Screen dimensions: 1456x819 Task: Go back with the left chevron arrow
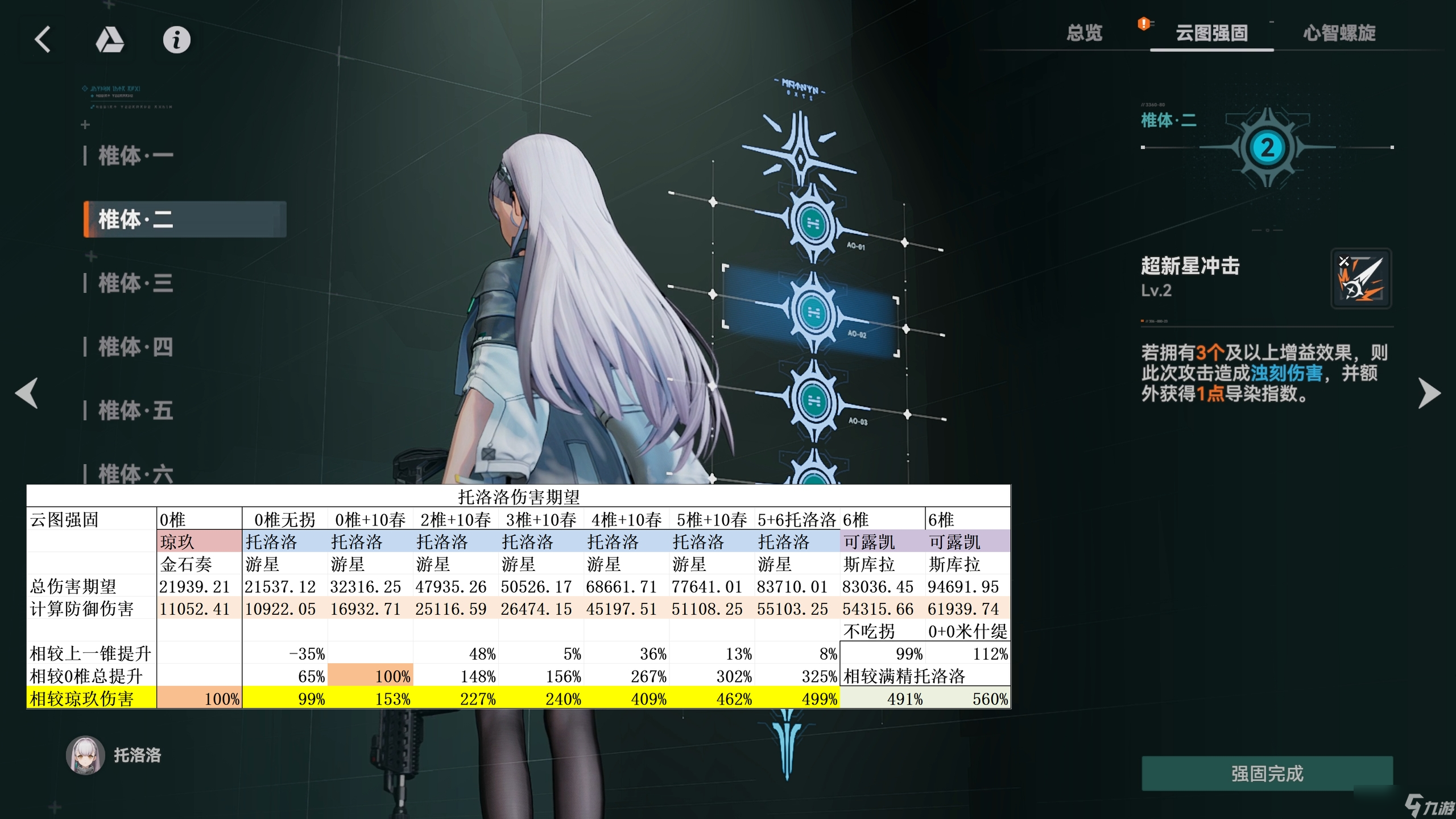pyautogui.click(x=43, y=40)
